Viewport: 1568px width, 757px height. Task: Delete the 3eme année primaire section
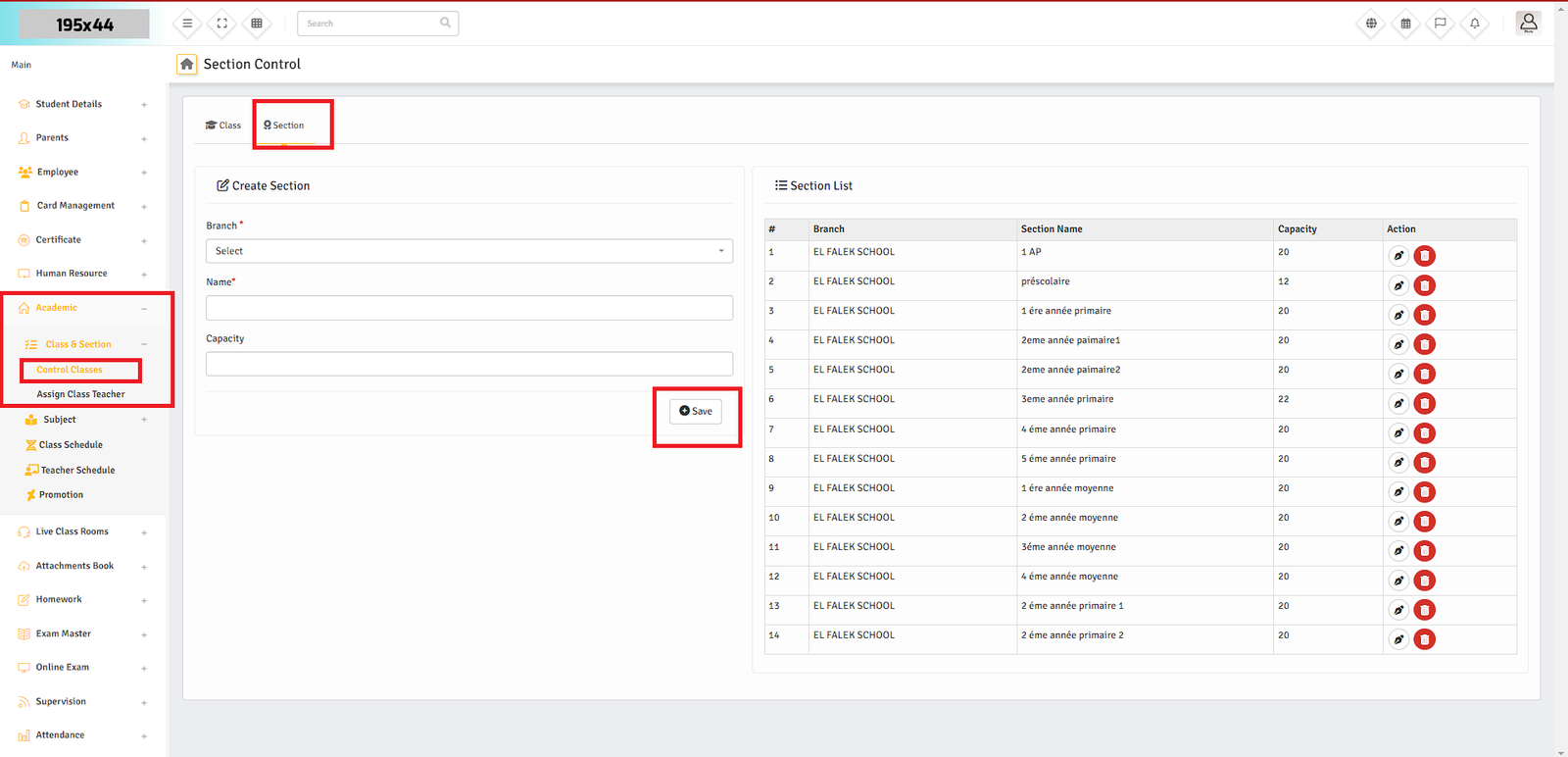pos(1425,403)
